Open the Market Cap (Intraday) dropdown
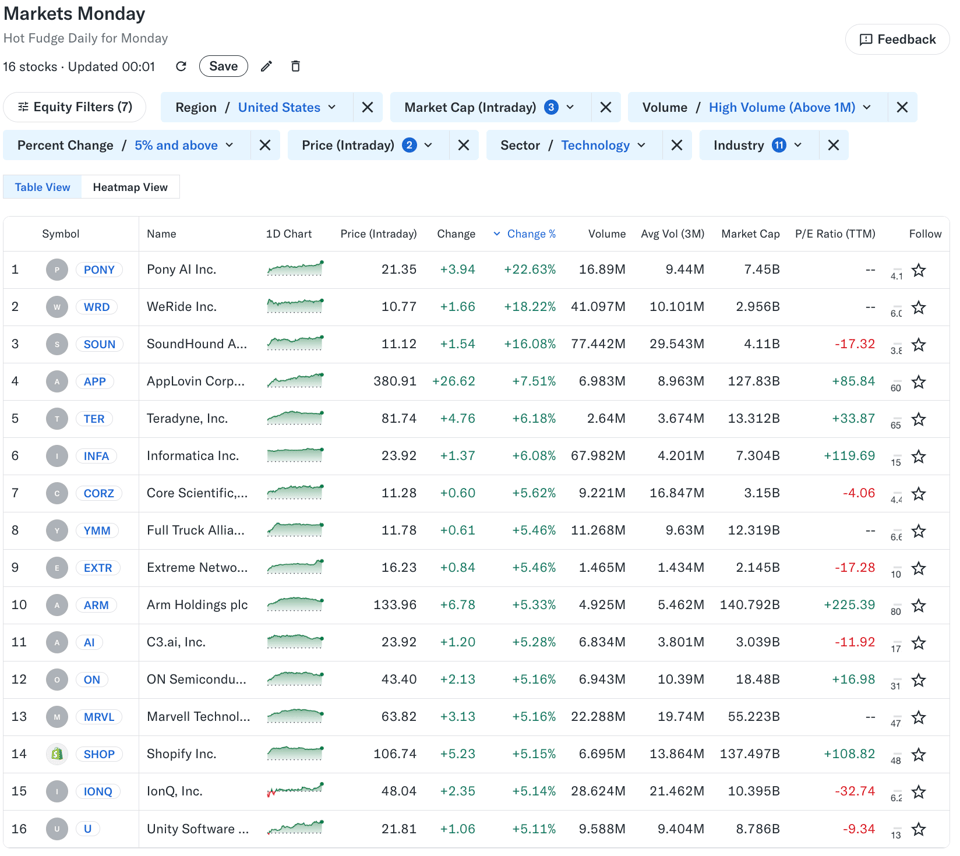 click(x=570, y=107)
